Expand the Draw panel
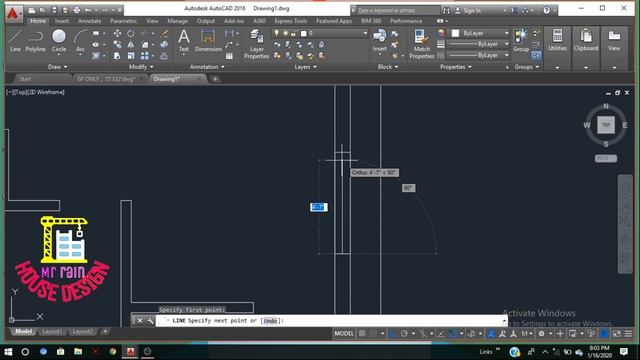640x360 pixels. pyautogui.click(x=58, y=67)
